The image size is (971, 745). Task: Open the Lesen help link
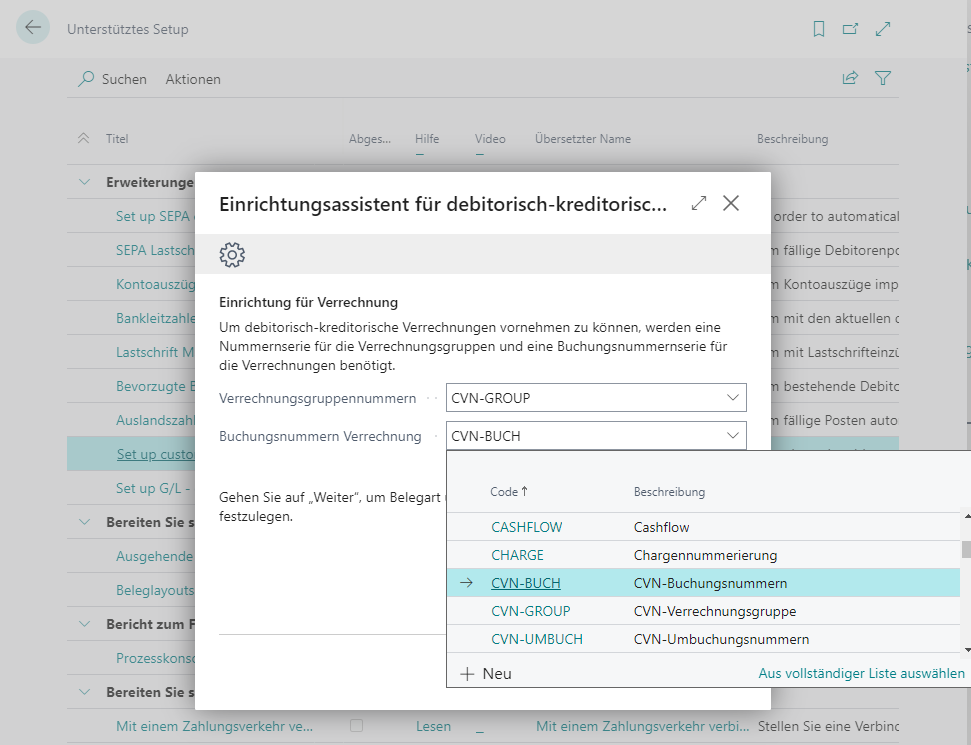433,726
